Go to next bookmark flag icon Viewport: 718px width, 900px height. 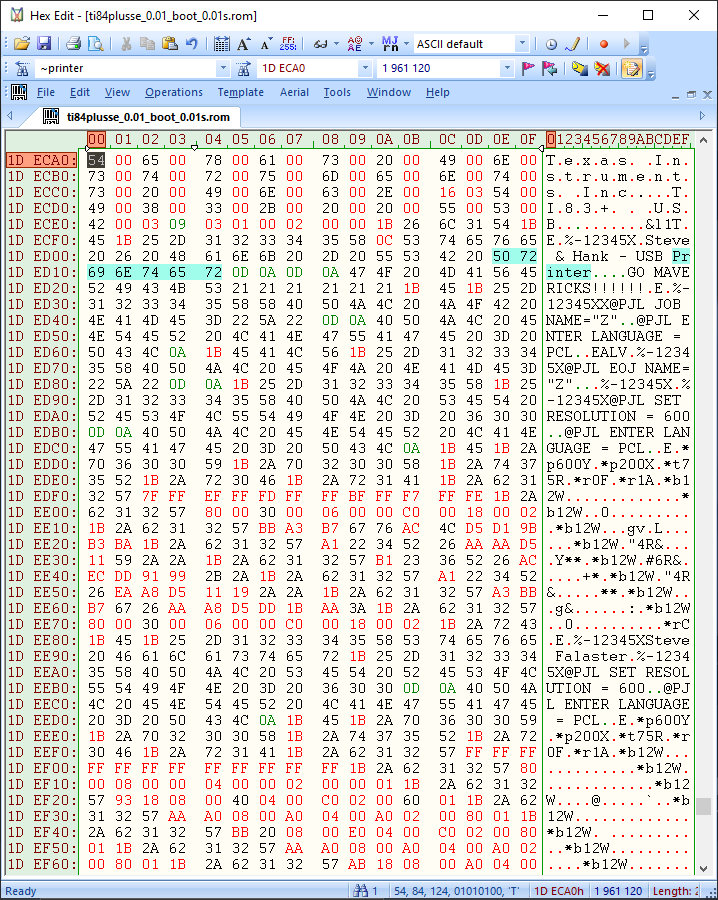point(549,68)
